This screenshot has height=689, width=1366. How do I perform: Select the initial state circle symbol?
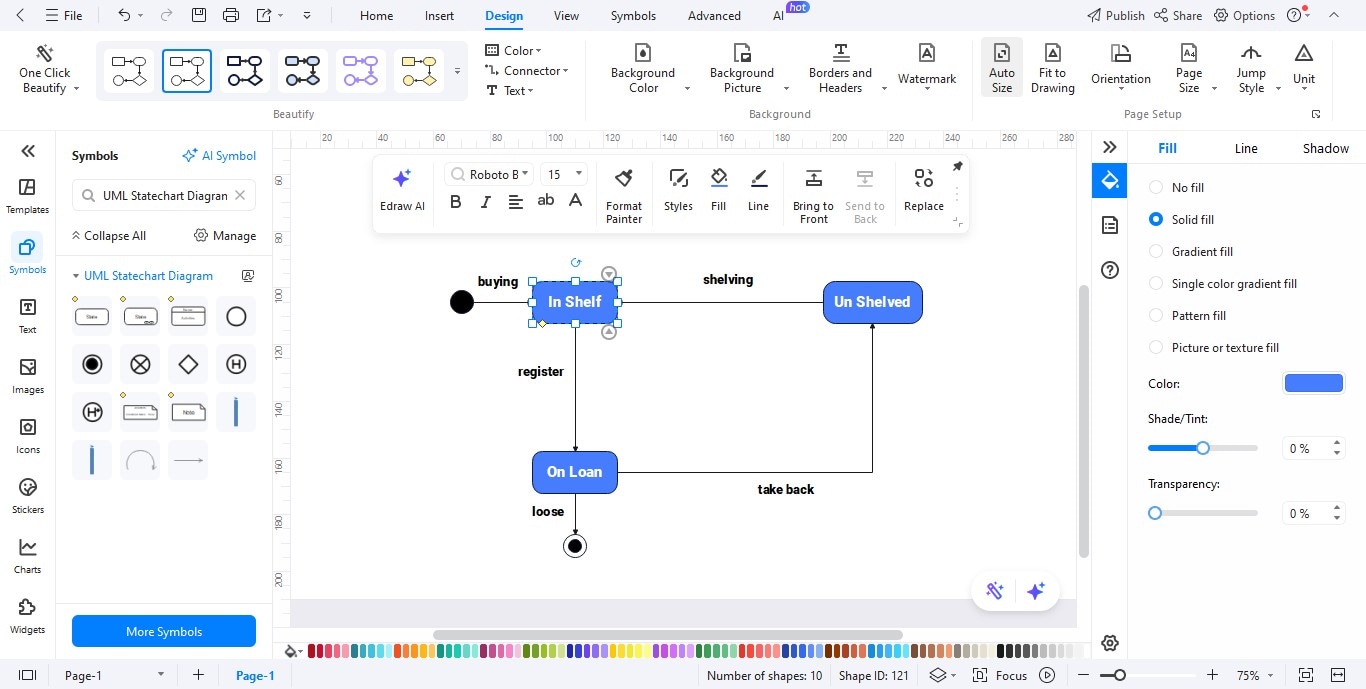coord(236,316)
